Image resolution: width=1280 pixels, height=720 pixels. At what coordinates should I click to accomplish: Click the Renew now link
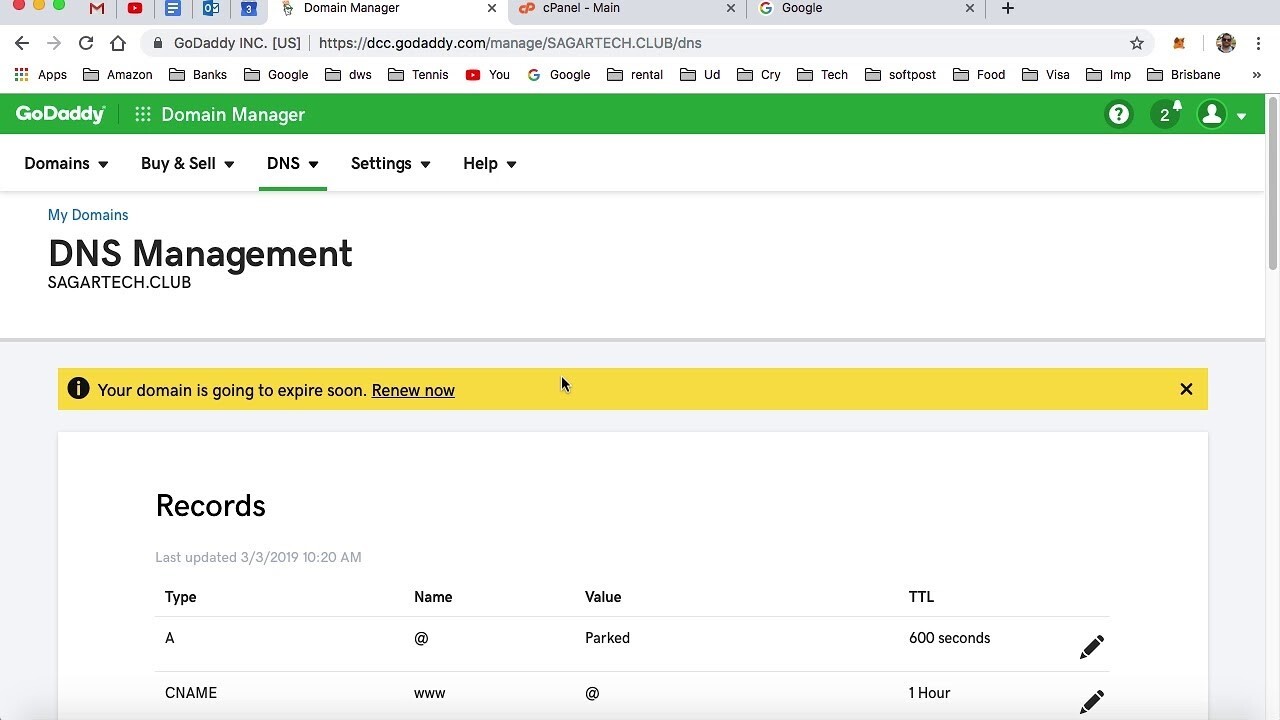point(413,390)
